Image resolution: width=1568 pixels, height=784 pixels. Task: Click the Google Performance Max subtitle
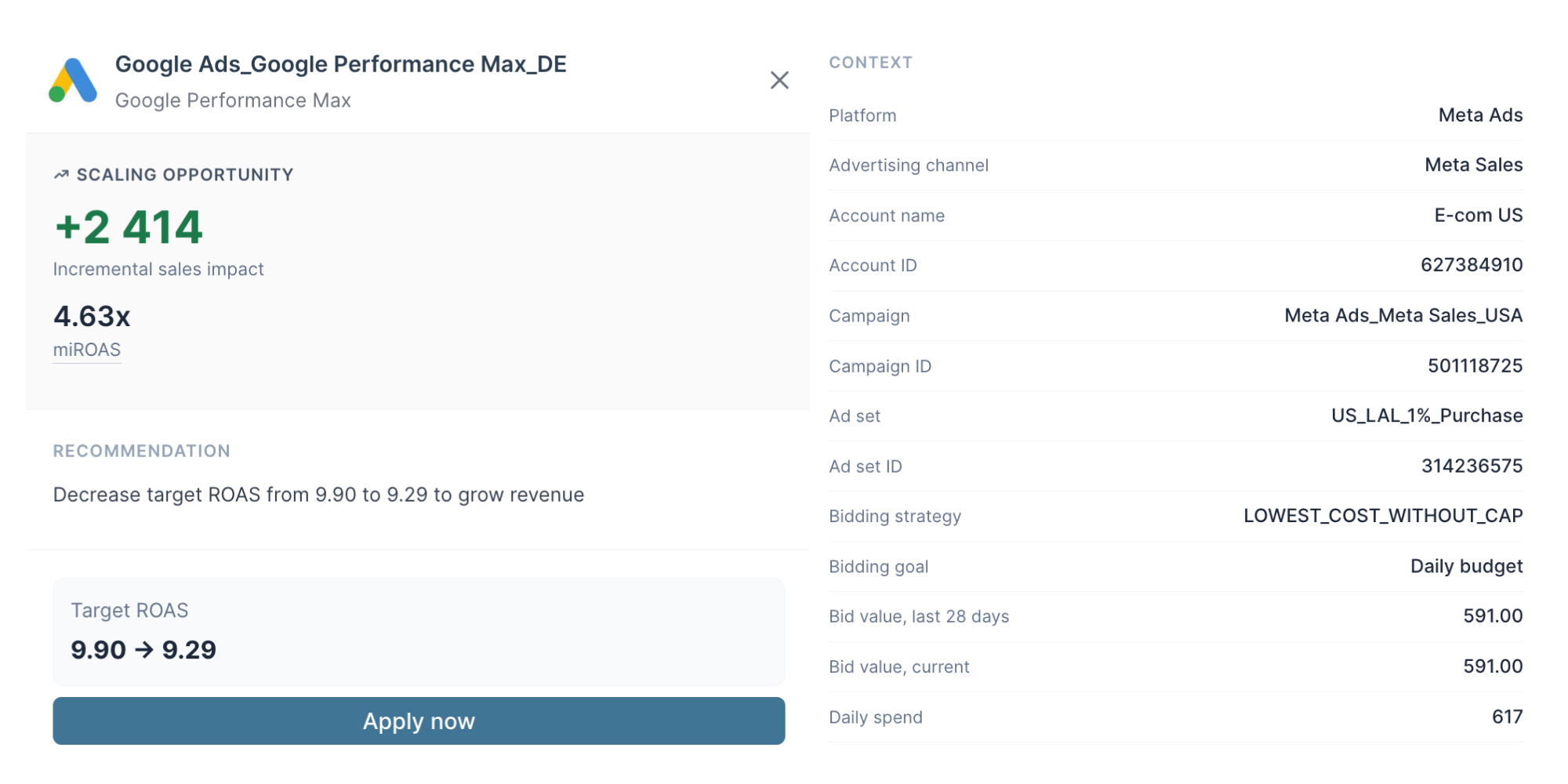233,100
